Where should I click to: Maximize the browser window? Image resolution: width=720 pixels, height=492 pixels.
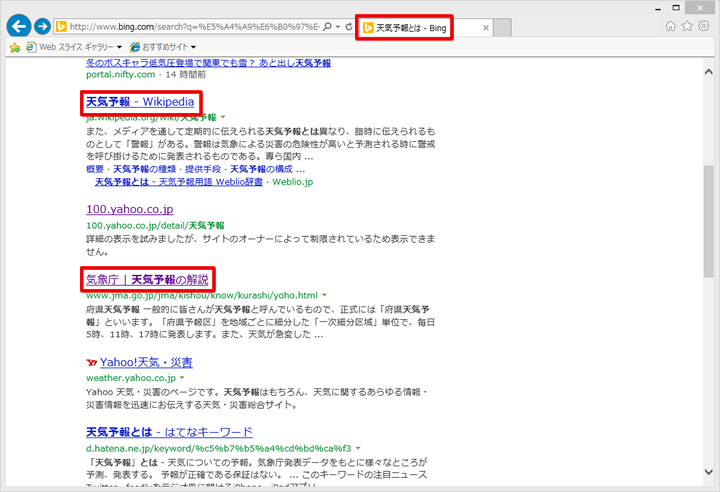pos(676,8)
